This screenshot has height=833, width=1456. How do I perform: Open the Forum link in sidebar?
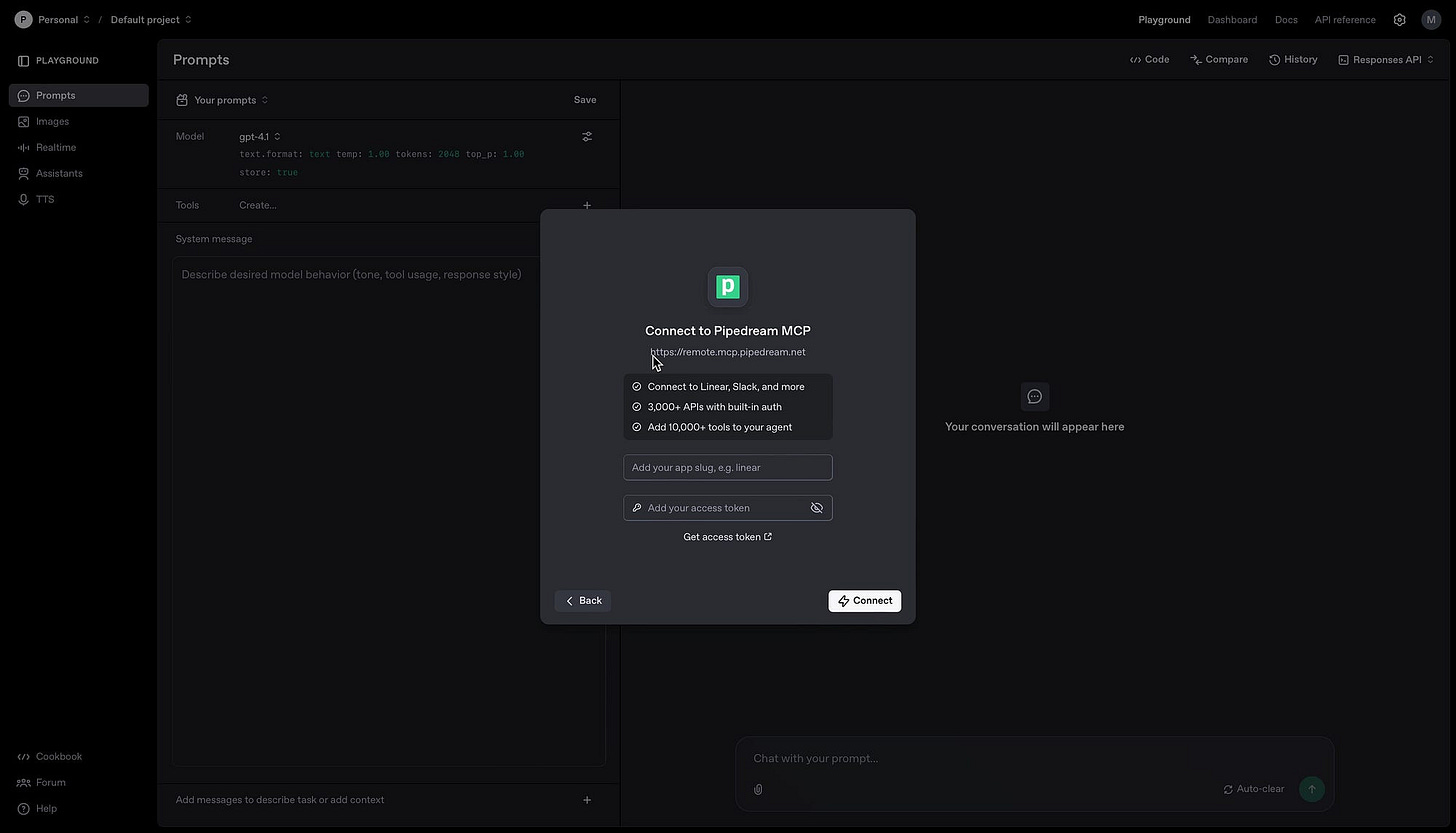pos(41,783)
